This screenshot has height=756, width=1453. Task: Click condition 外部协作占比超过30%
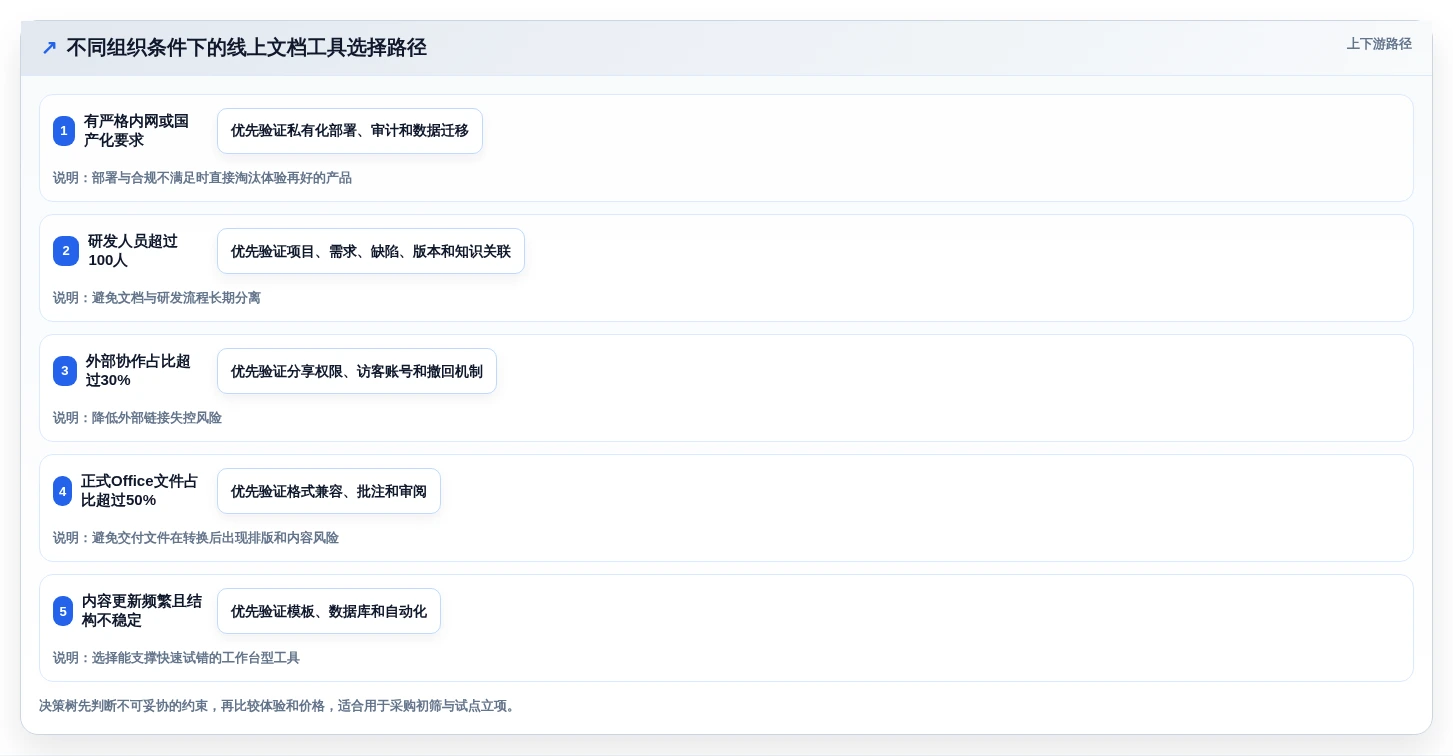138,371
